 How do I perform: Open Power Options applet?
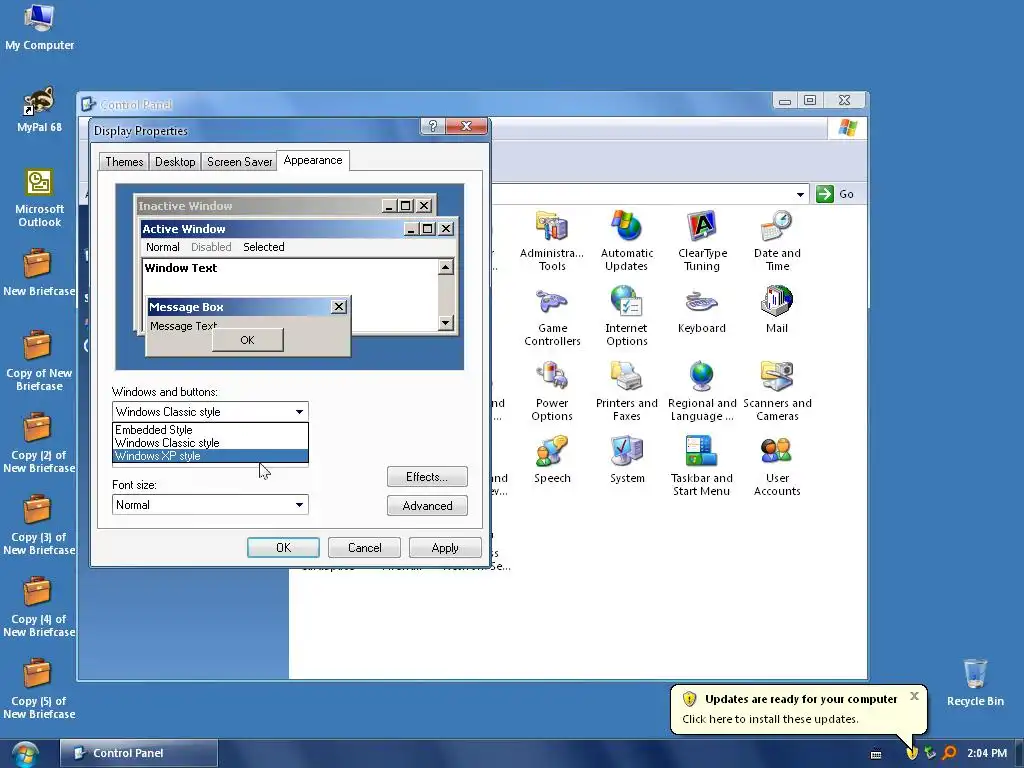(x=552, y=391)
